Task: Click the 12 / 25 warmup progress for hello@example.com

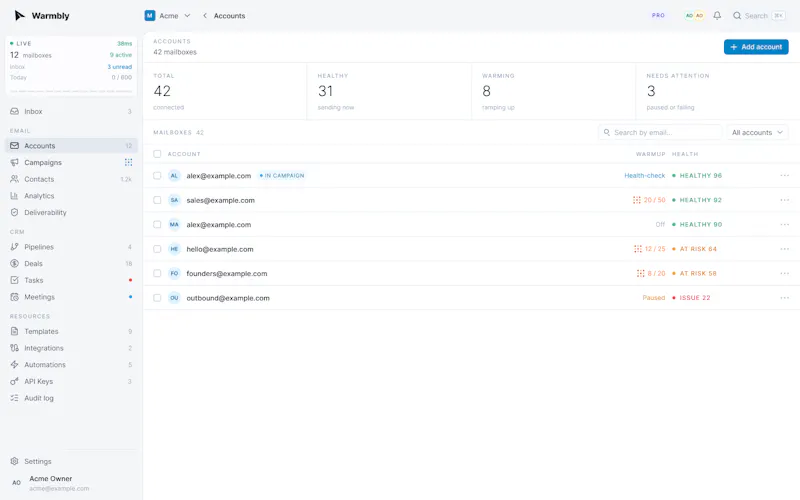Action: click(x=649, y=249)
